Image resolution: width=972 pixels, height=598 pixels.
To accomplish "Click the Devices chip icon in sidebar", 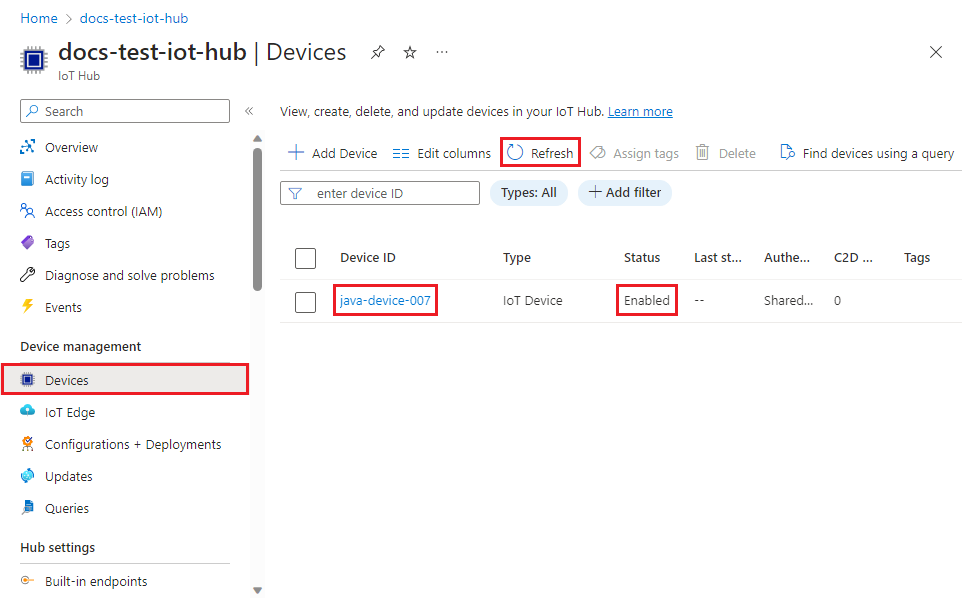I will pos(27,380).
